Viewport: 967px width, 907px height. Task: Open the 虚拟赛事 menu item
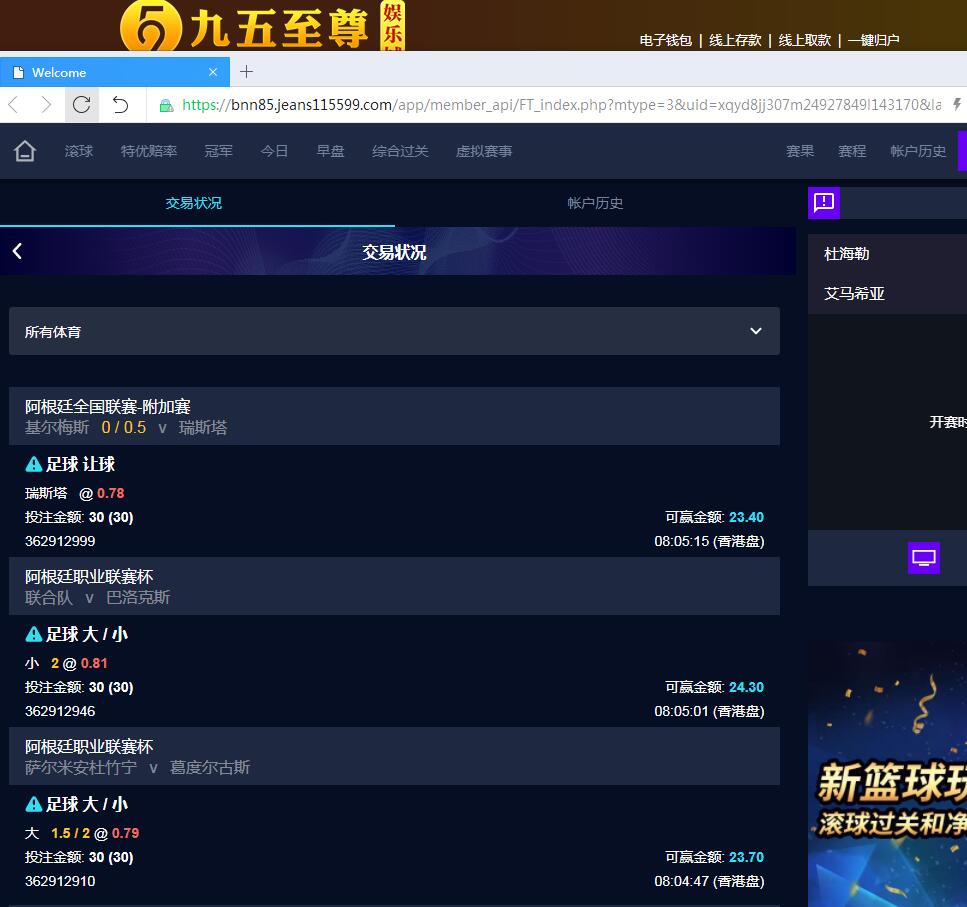pyautogui.click(x=484, y=151)
